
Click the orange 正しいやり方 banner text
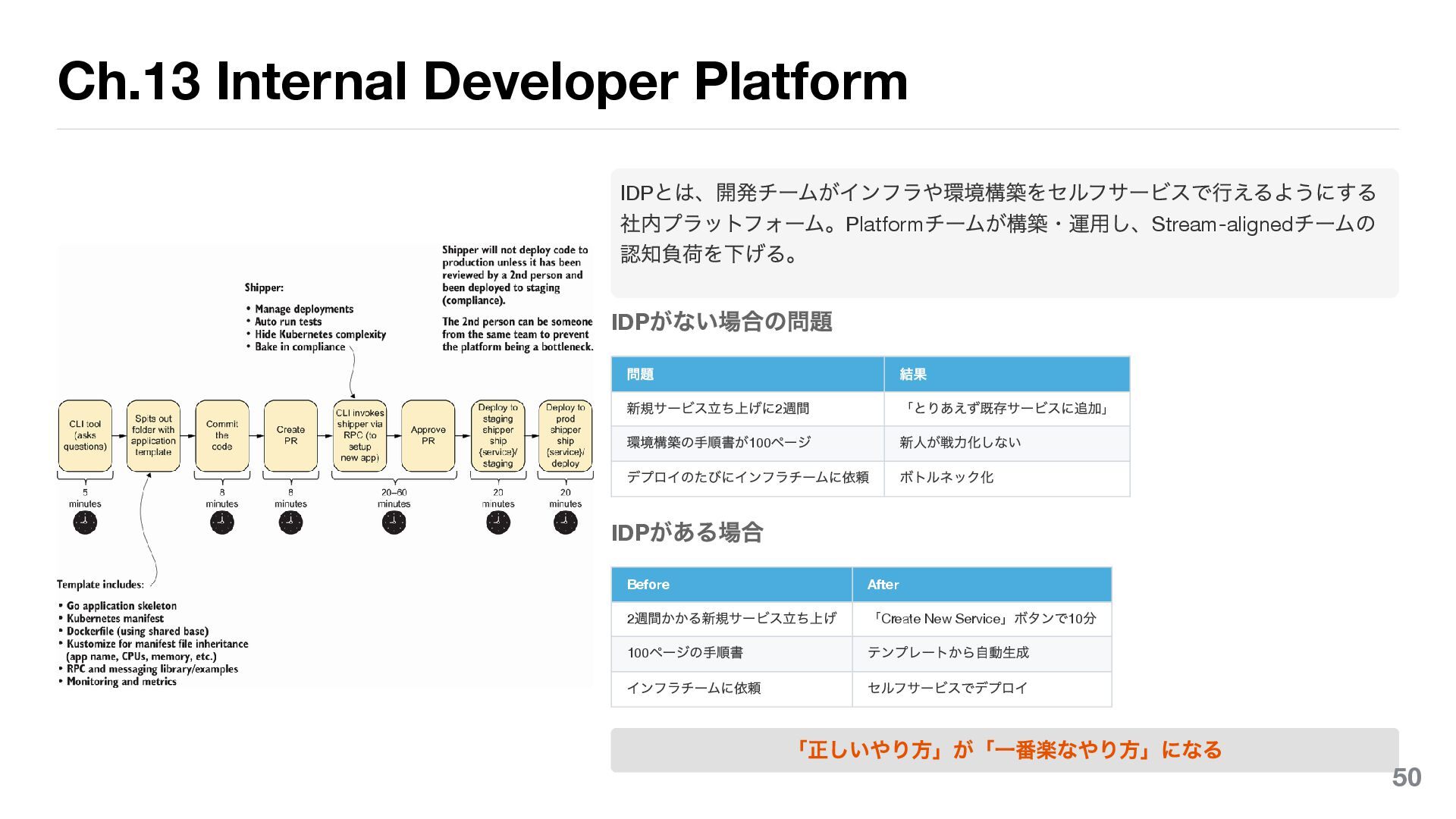click(x=1005, y=750)
